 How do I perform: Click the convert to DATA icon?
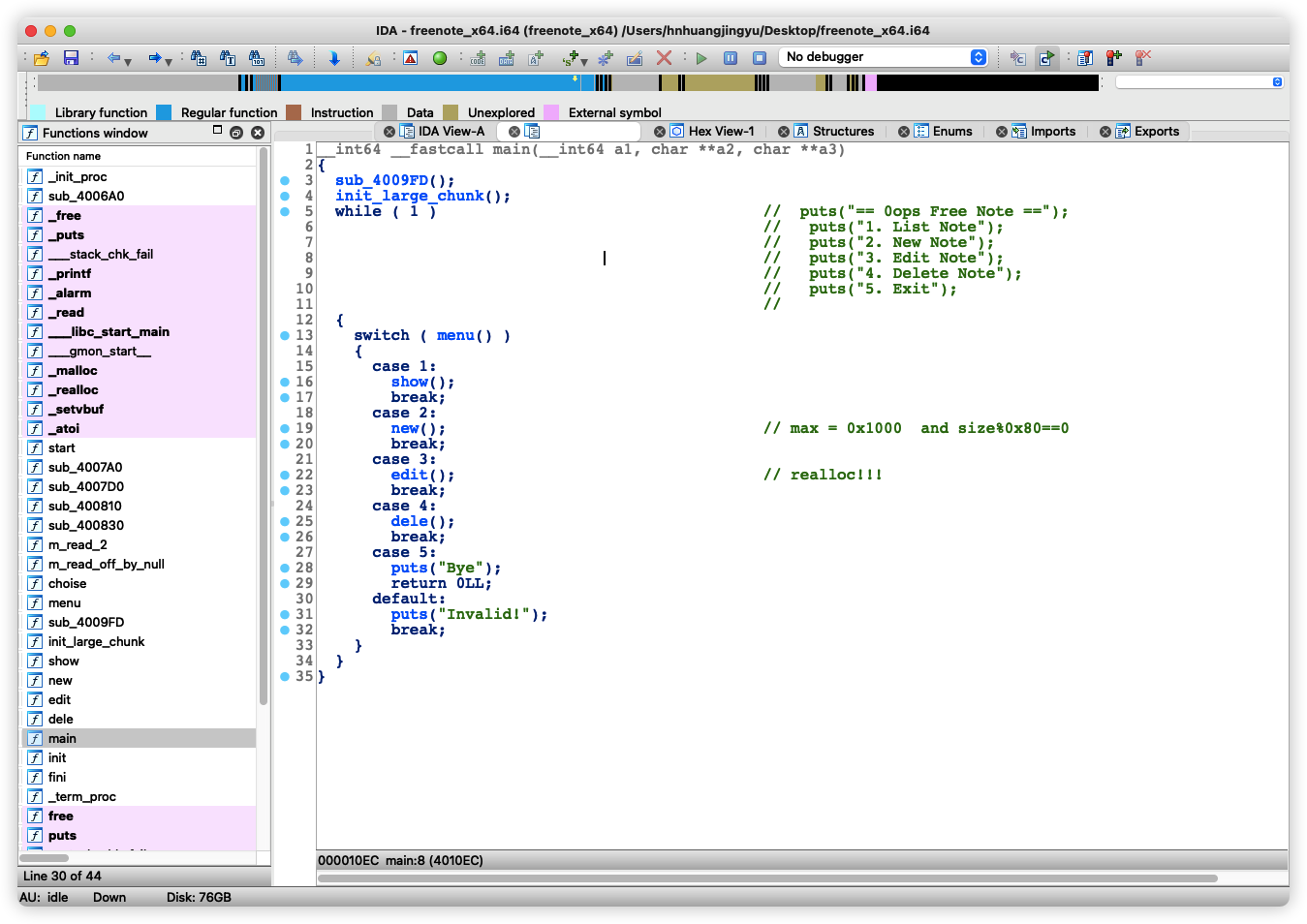[506, 58]
